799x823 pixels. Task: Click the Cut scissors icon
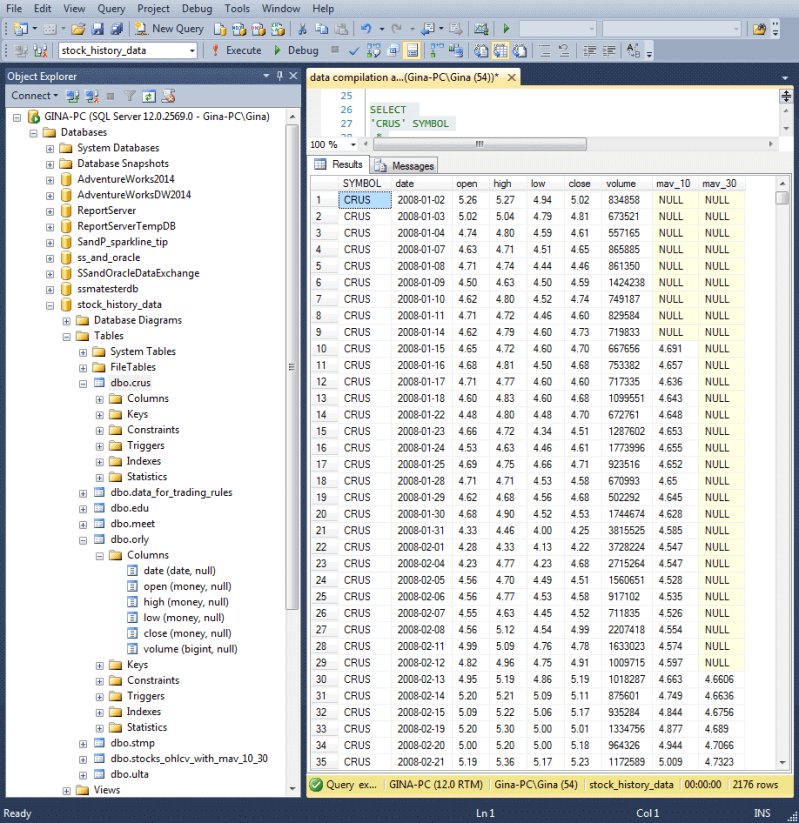(303, 29)
